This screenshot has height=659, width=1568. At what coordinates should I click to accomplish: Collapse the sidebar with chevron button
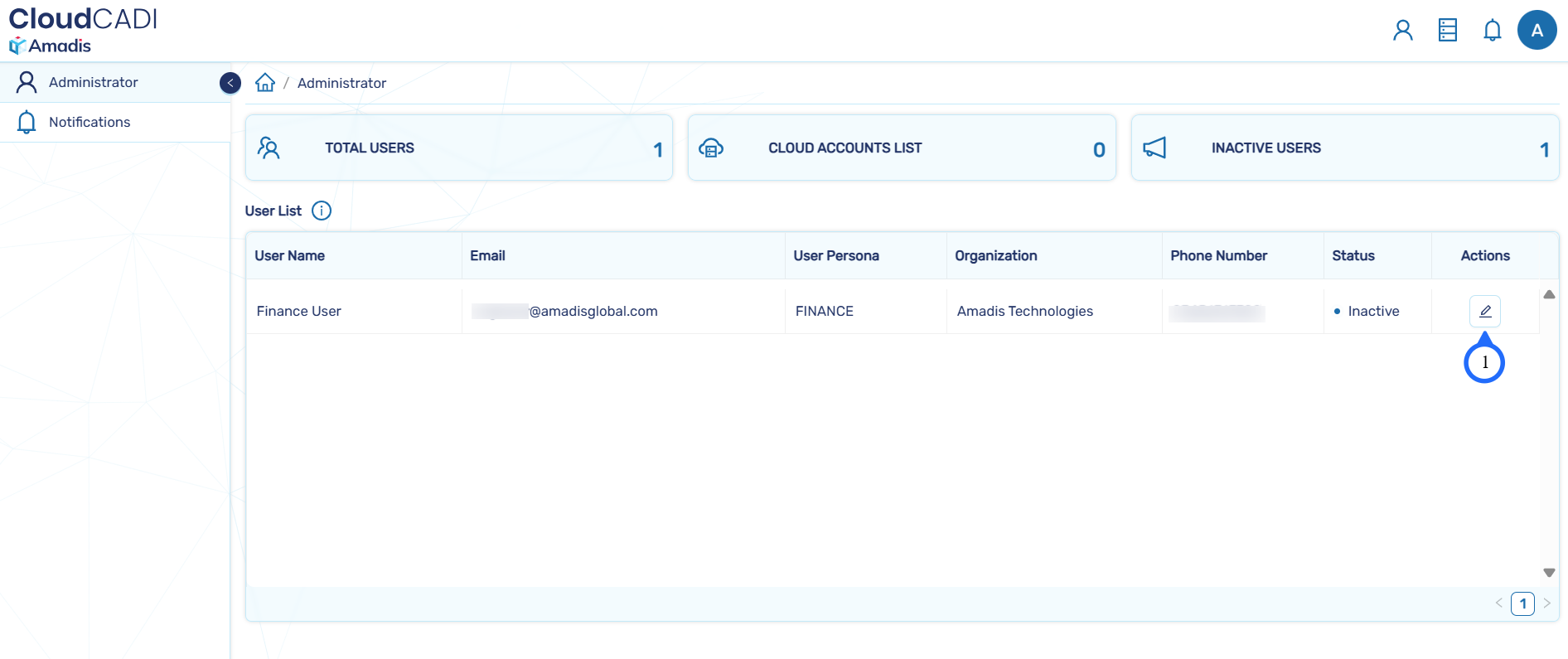click(x=230, y=83)
